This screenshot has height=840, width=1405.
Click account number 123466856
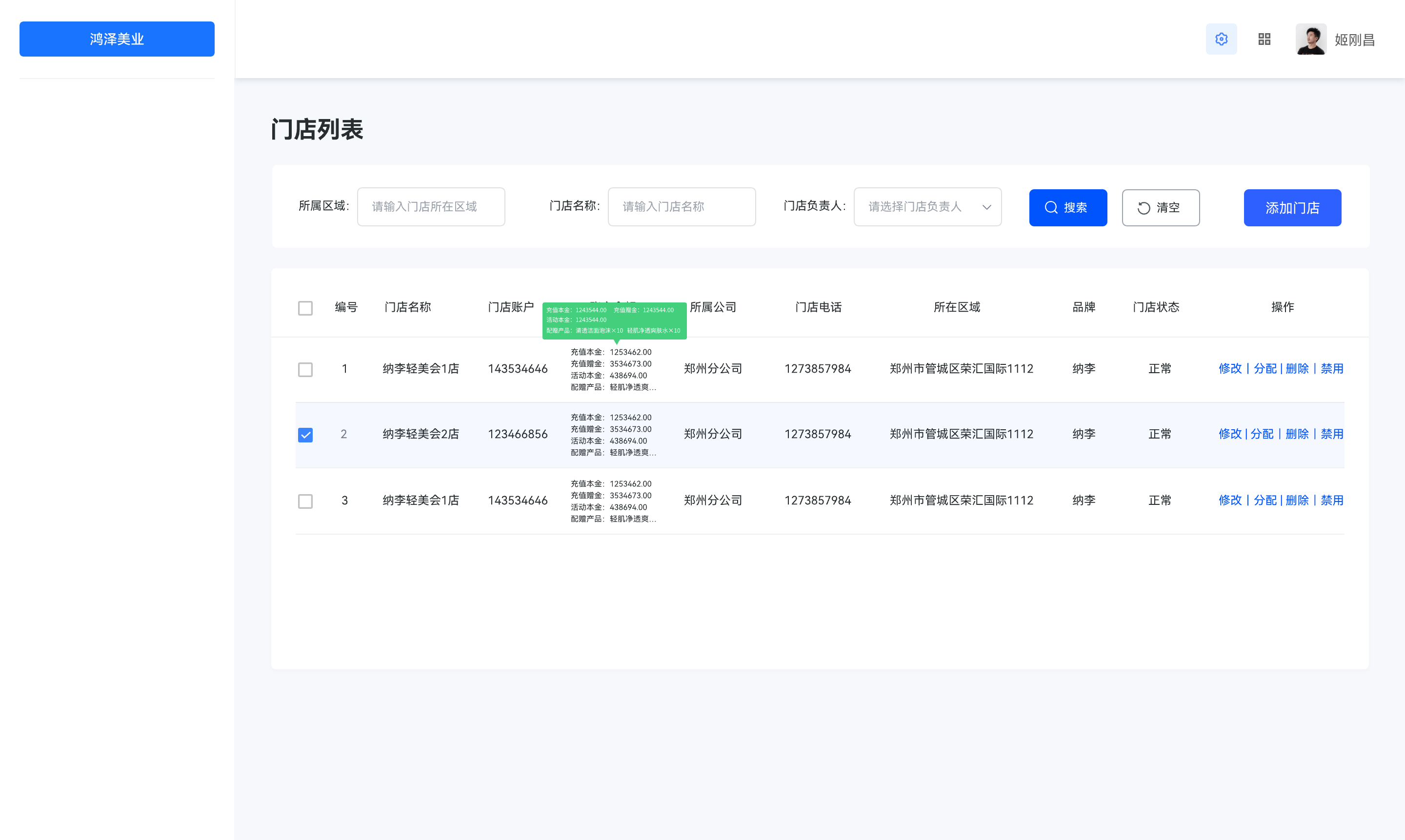(518, 434)
